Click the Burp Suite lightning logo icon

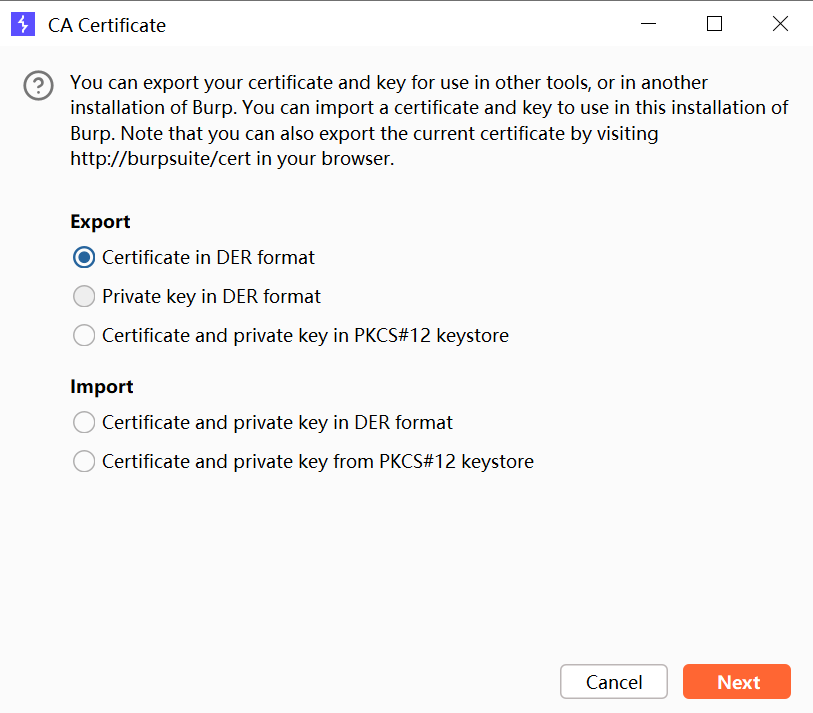click(23, 25)
